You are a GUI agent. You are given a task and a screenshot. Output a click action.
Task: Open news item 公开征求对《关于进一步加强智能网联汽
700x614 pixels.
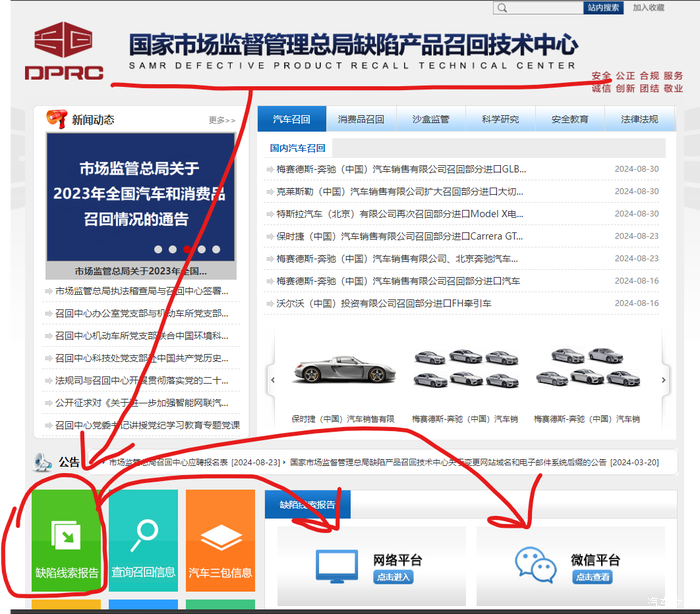(142, 403)
